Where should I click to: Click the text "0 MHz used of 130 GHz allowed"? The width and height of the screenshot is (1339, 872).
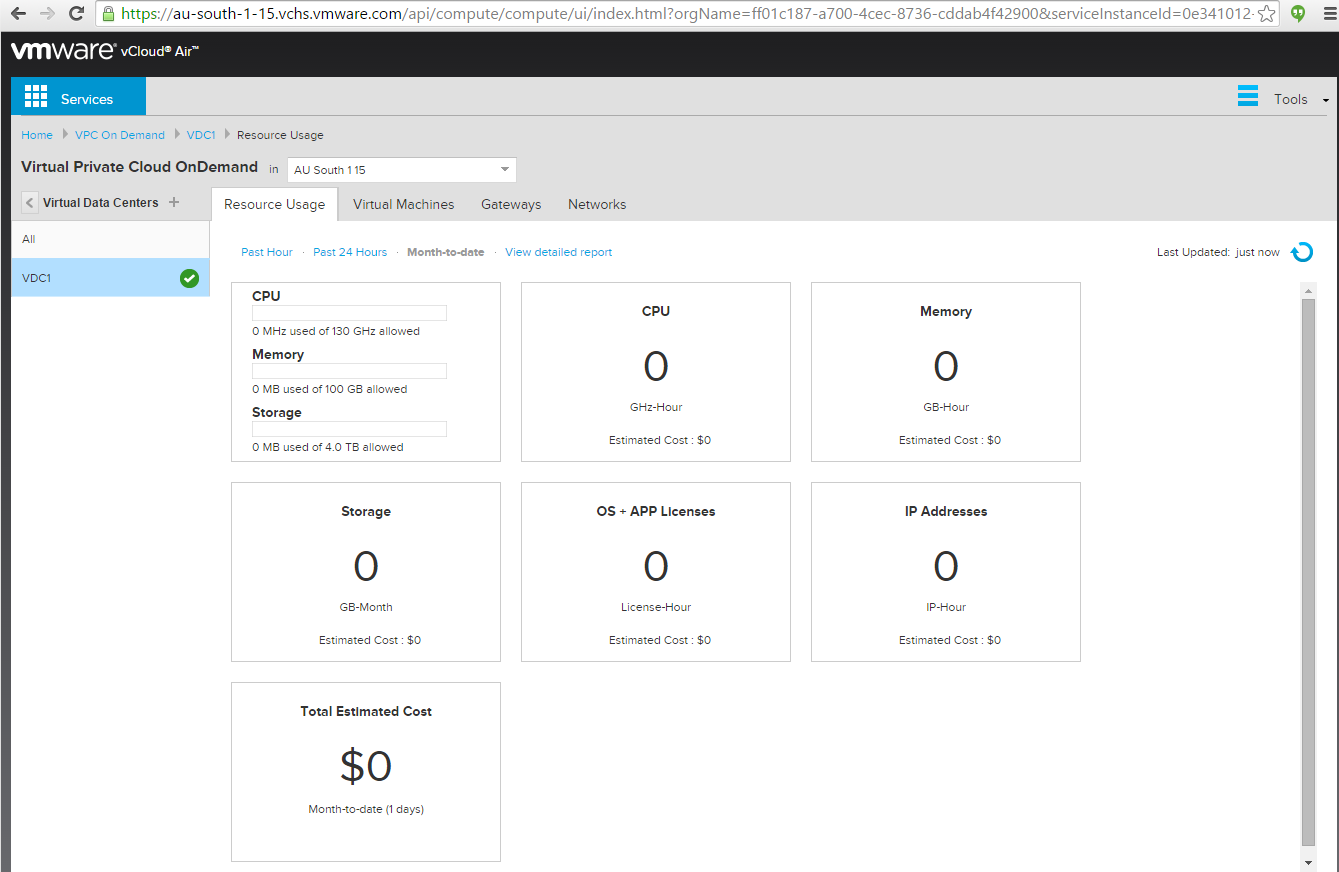[336, 331]
